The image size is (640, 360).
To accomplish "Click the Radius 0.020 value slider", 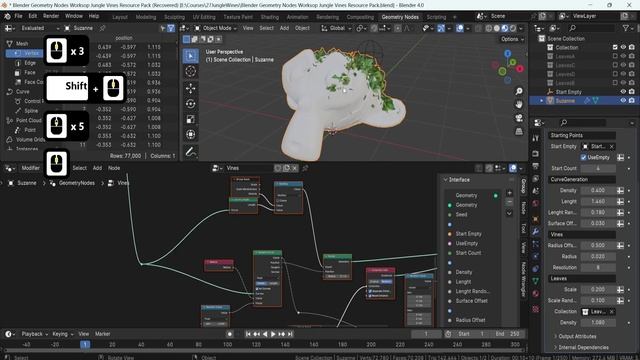I will [598, 256].
